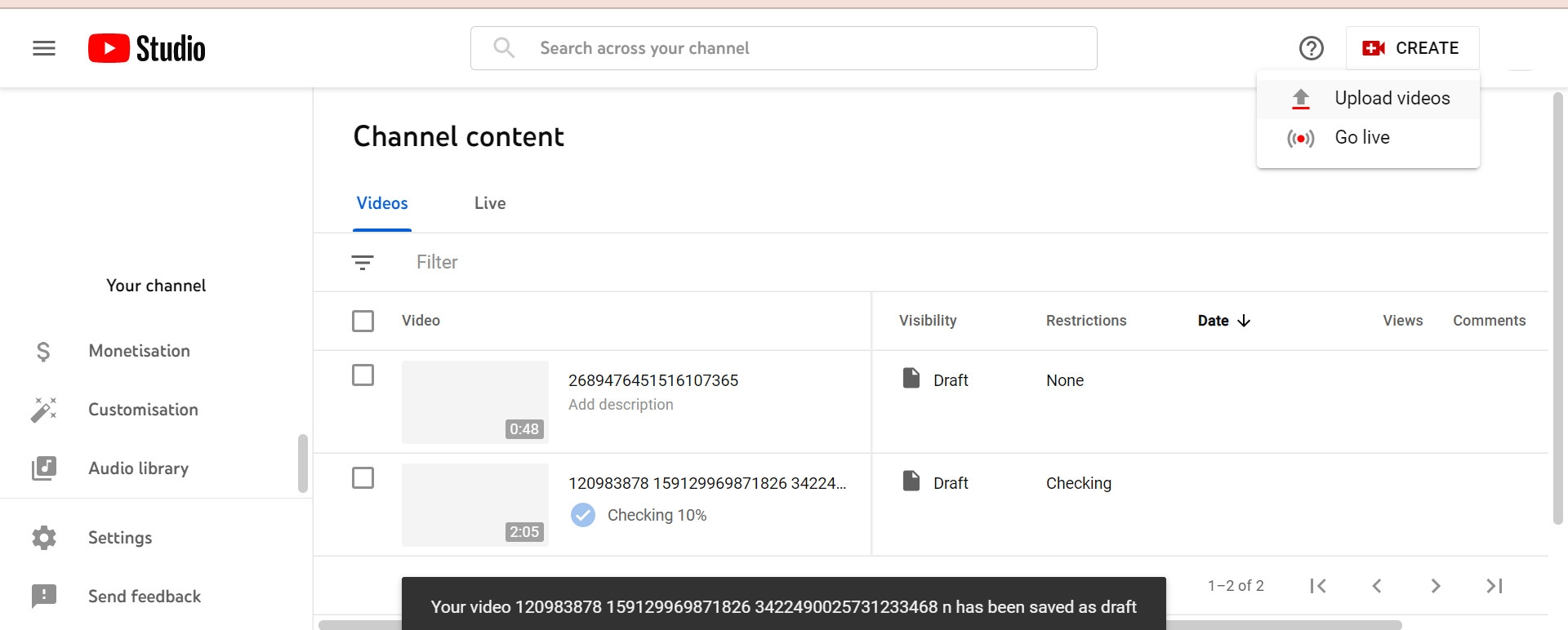
Task: Click Draft icon for second video
Action: click(911, 481)
